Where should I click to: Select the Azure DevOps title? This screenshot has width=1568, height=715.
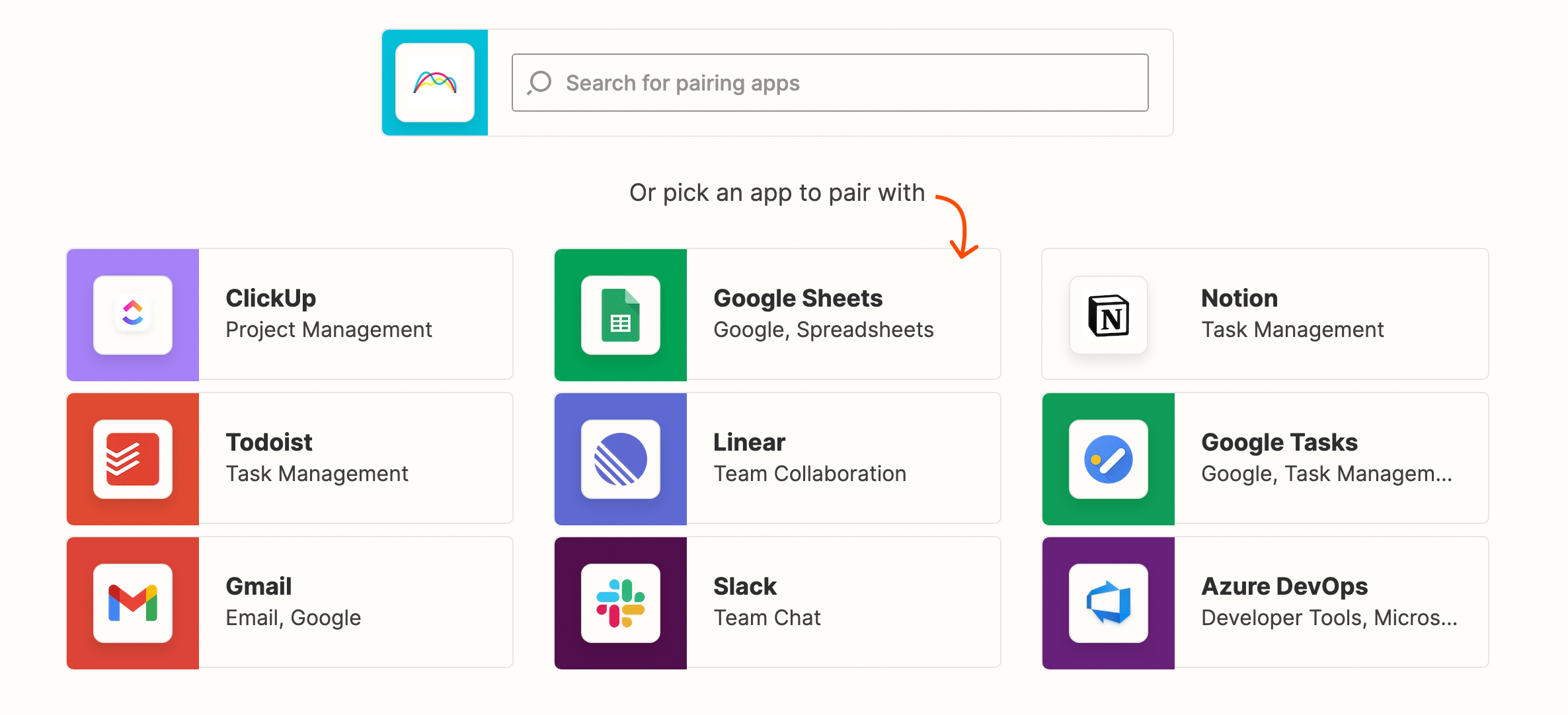(x=1284, y=586)
